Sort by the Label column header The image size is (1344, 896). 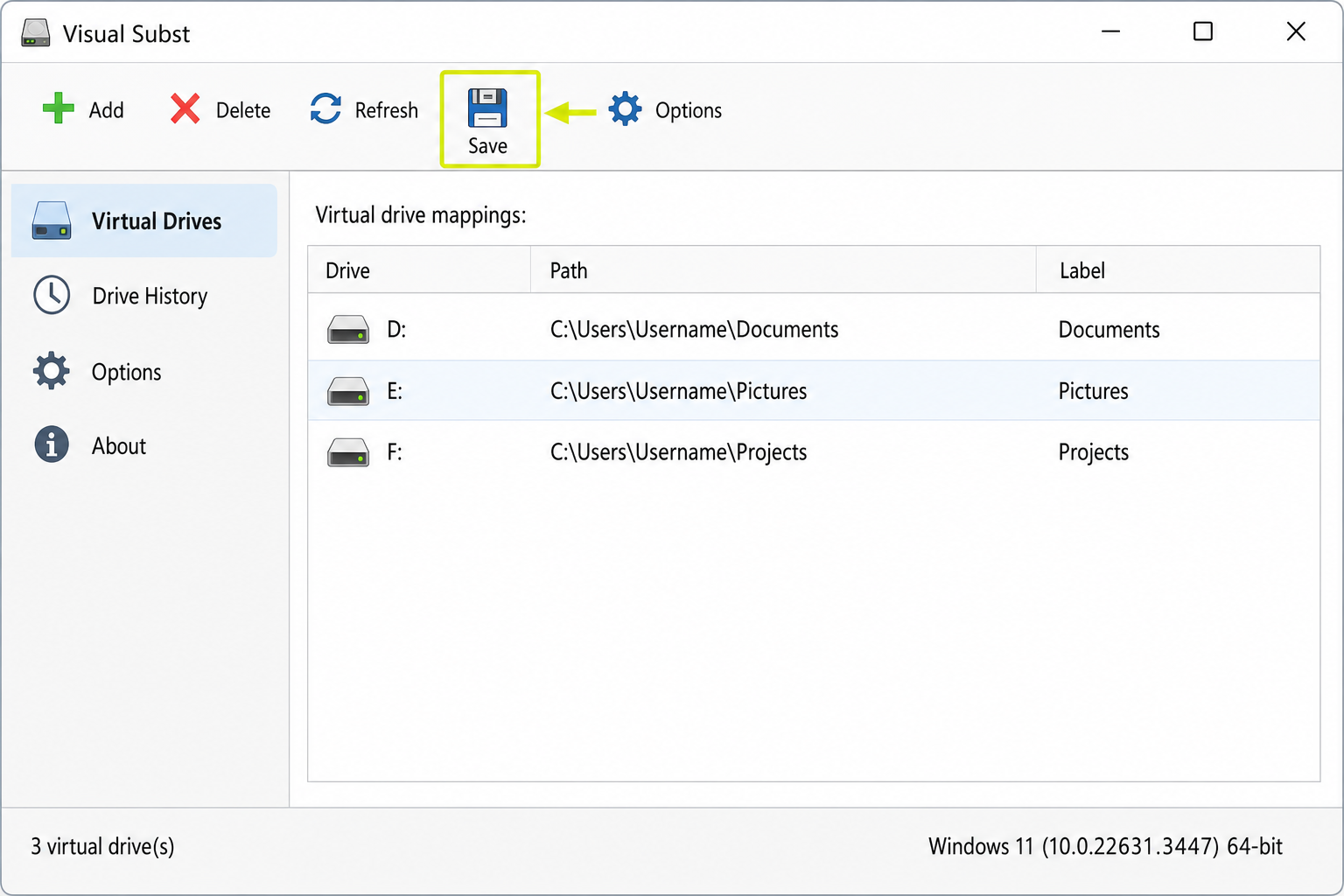coord(1178,269)
